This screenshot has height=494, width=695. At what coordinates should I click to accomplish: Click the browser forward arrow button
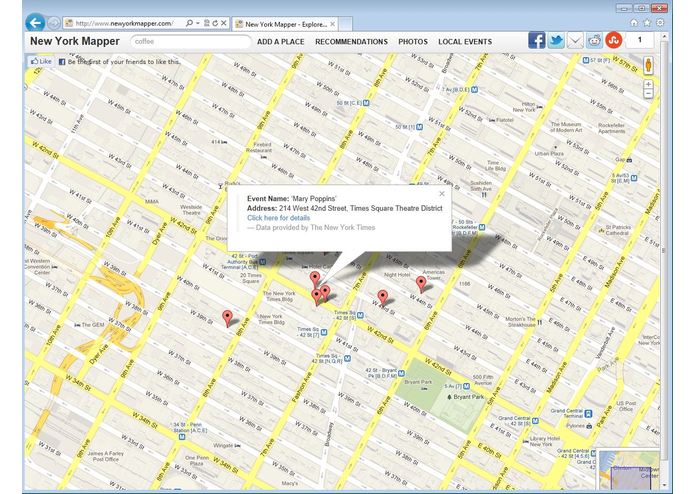click(54, 23)
